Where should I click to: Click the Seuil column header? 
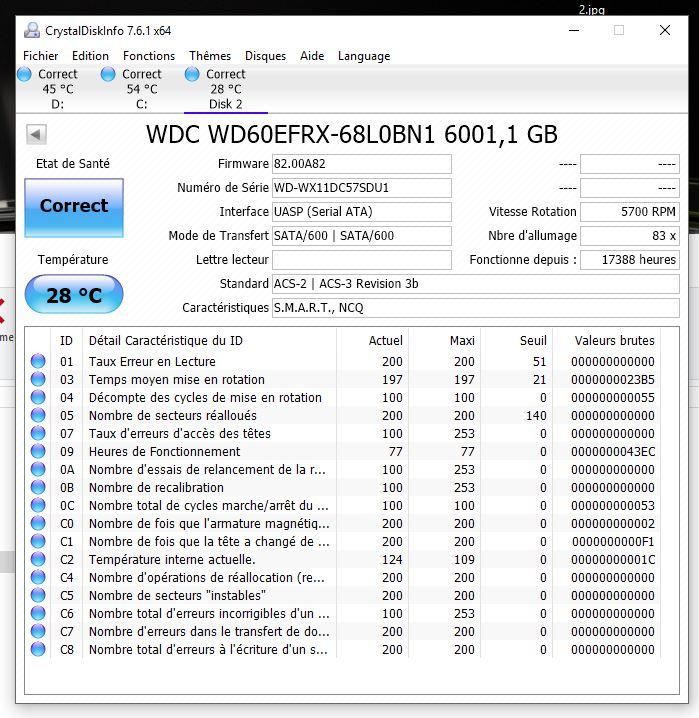tap(516, 341)
